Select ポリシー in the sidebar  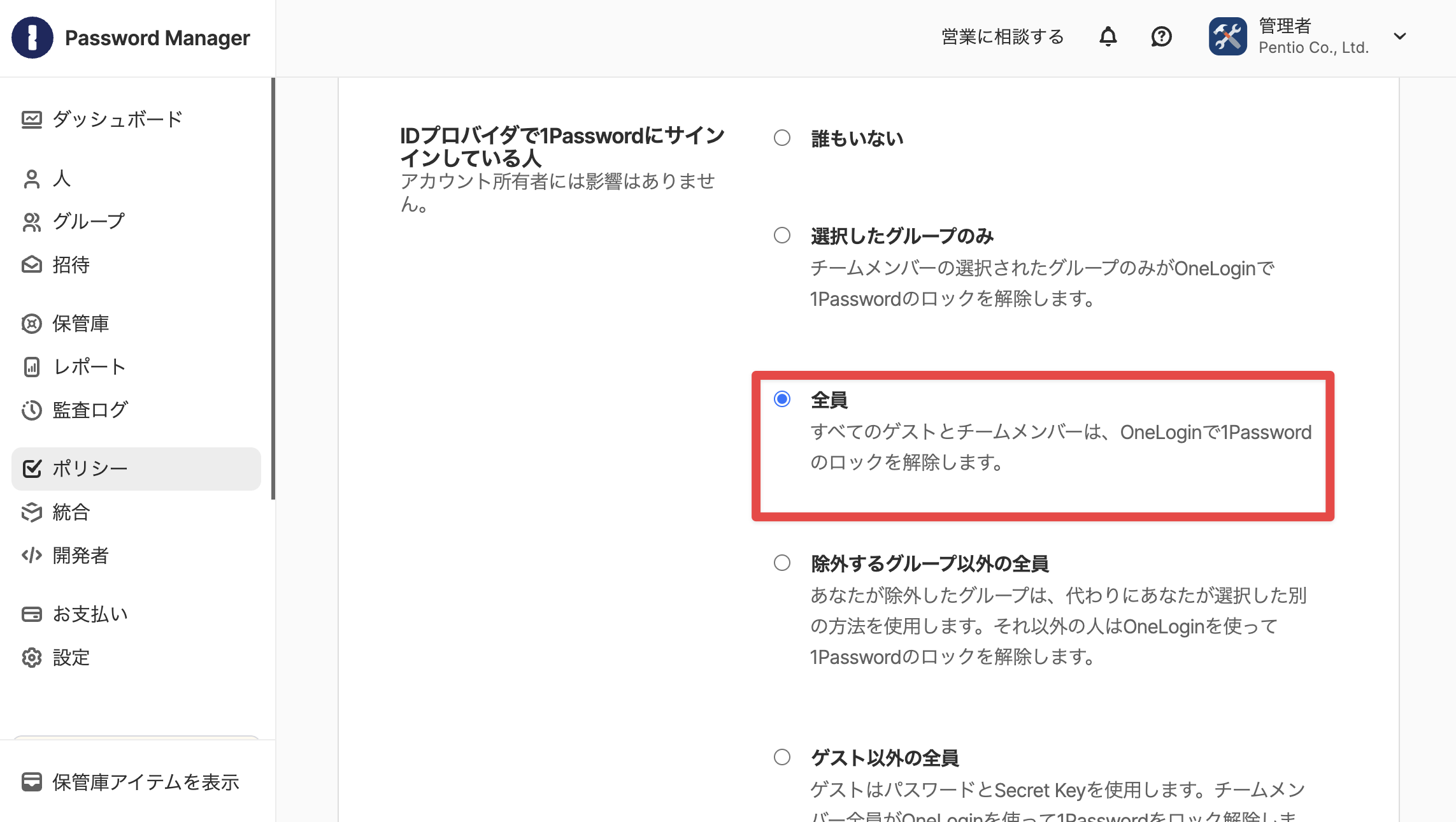pos(136,469)
